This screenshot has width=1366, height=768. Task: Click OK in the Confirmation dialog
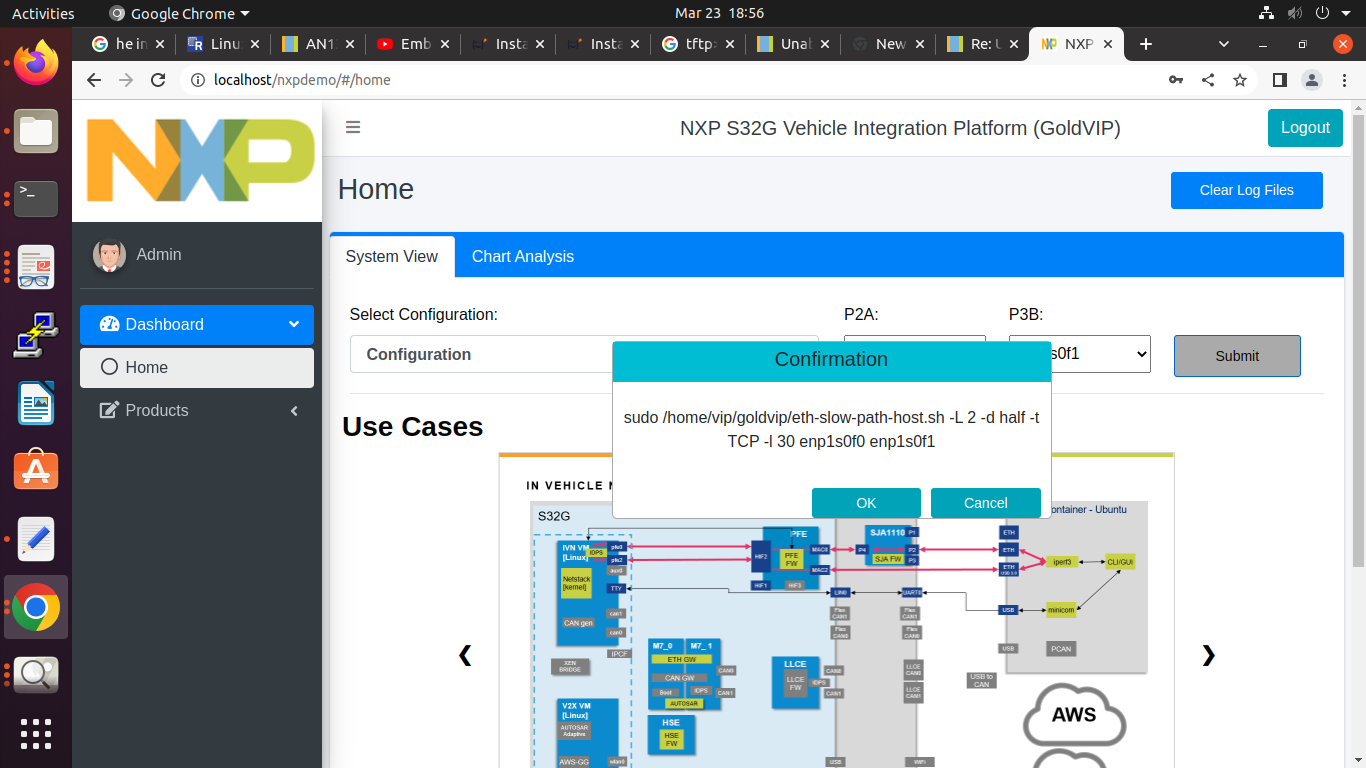coord(866,503)
